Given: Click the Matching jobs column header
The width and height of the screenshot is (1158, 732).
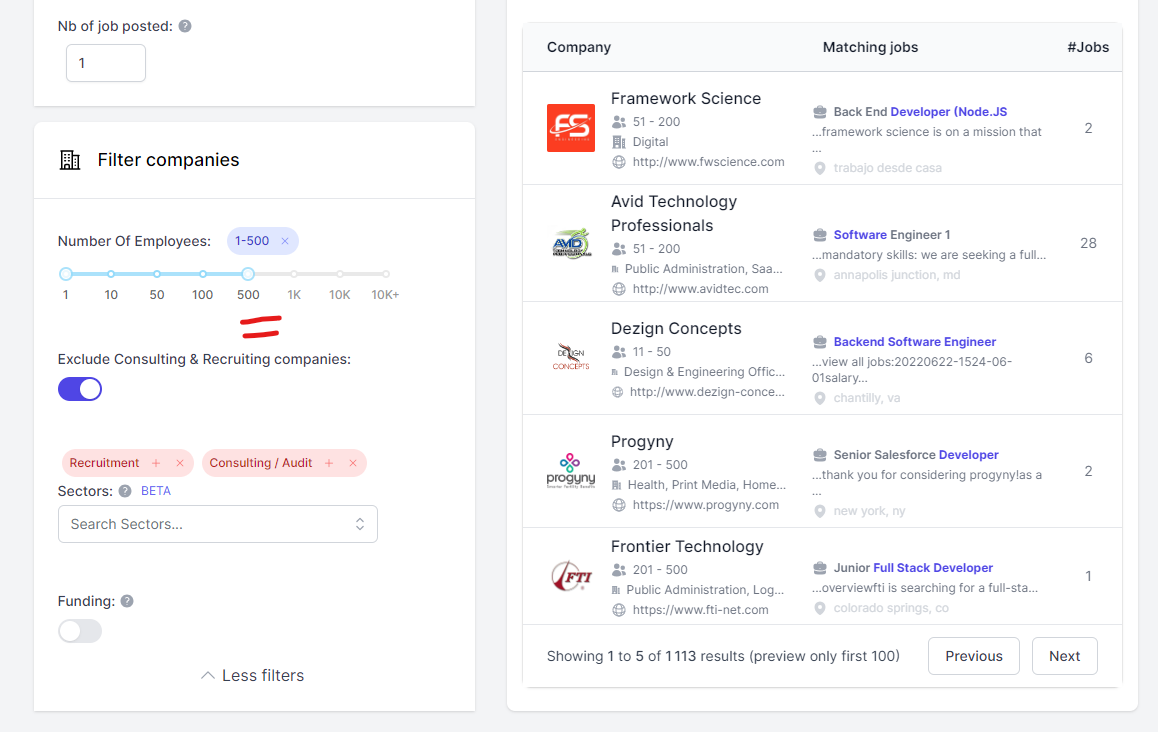Looking at the screenshot, I should [x=870, y=47].
